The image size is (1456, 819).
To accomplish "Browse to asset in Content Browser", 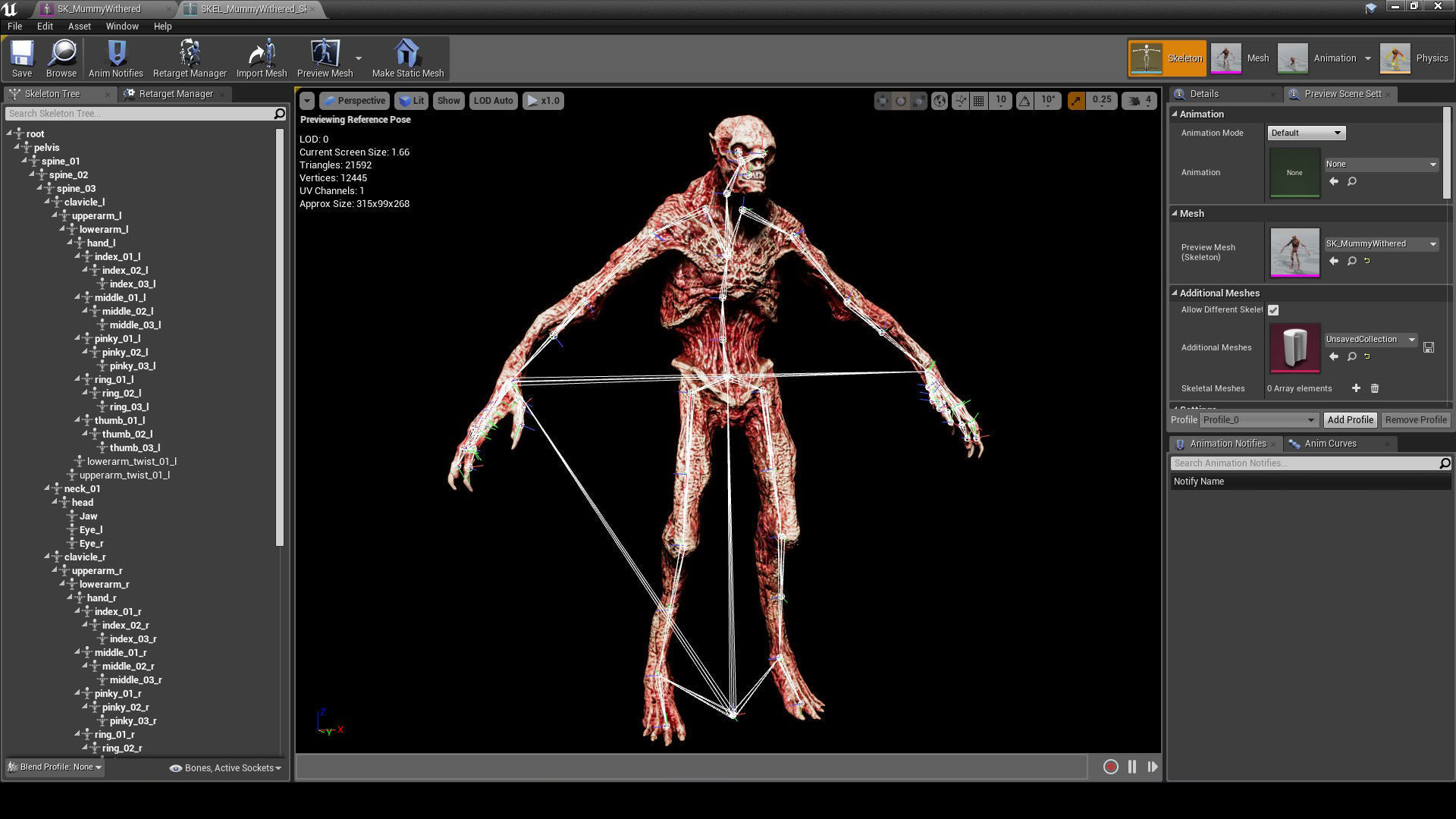I will click(61, 58).
